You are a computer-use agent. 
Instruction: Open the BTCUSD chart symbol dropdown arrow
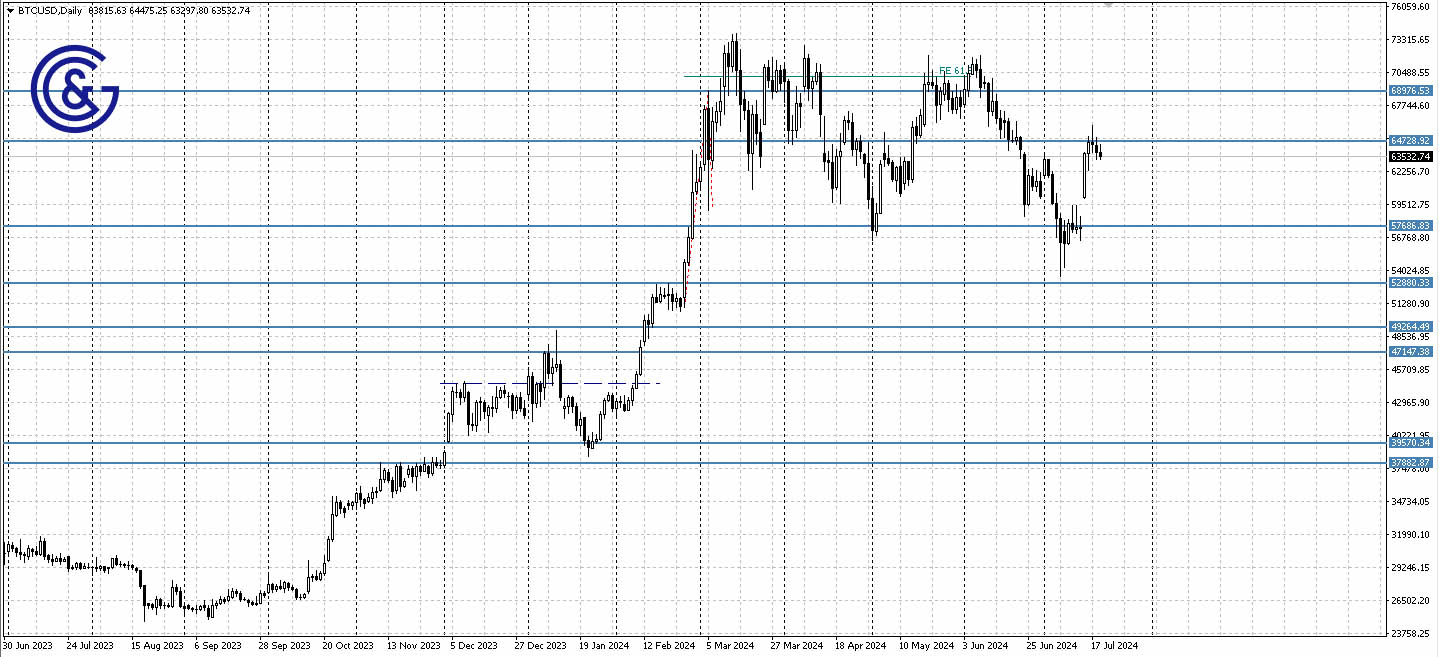(x=11, y=8)
